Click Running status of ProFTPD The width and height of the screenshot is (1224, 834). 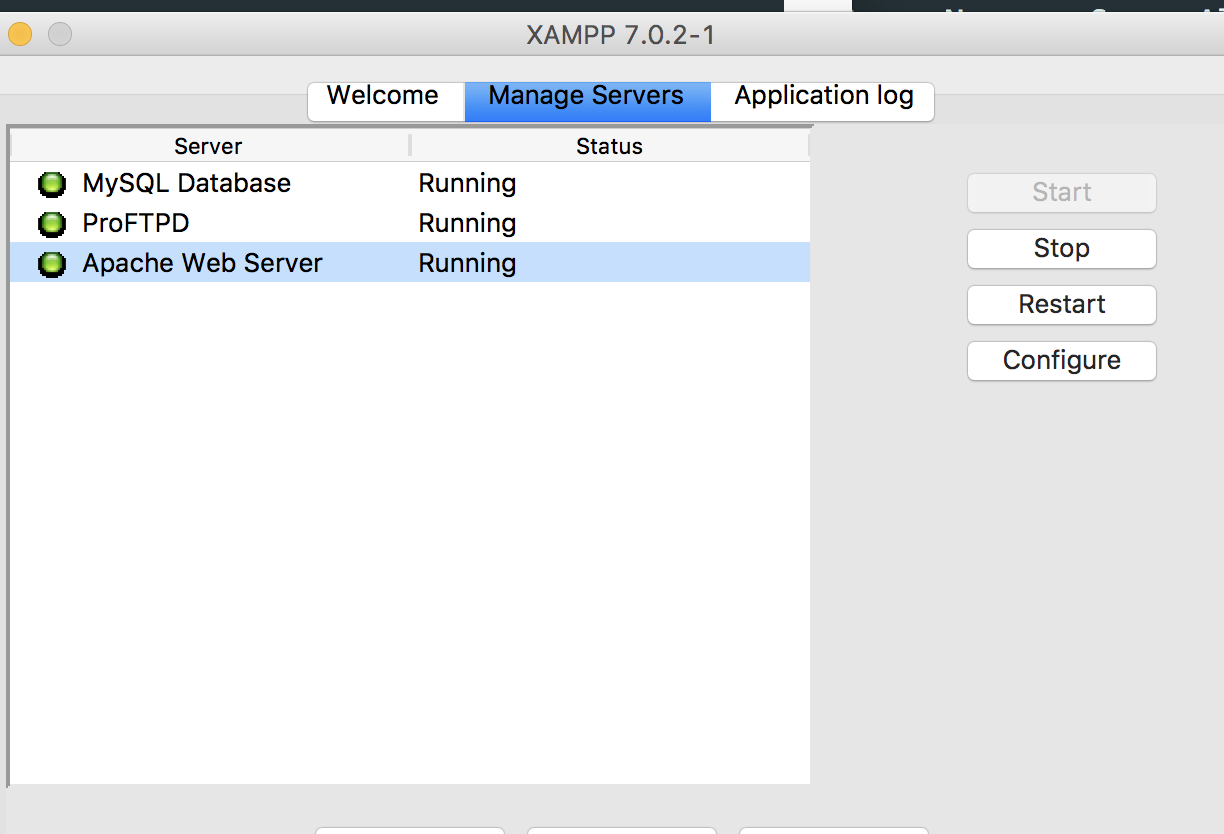(467, 224)
